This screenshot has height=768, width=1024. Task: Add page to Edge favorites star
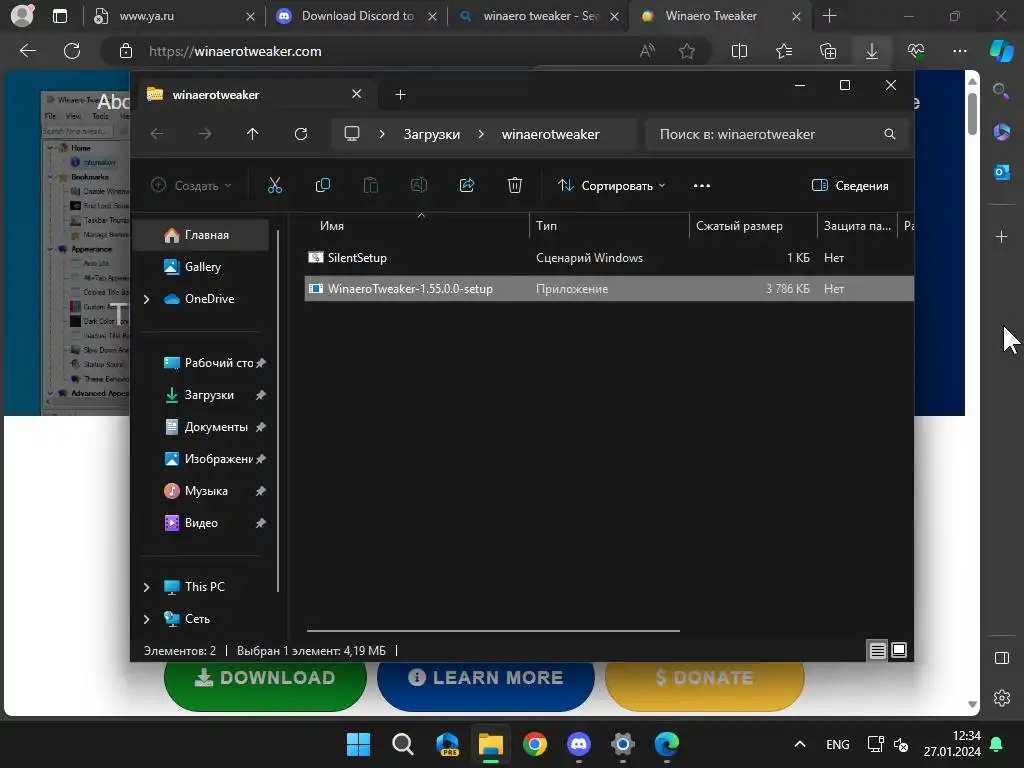pyautogui.click(x=686, y=51)
